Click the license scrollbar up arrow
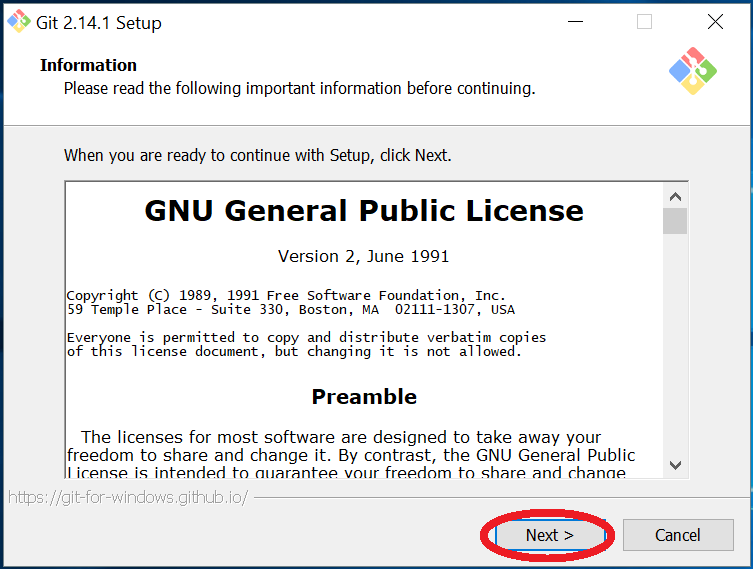Image resolution: width=753 pixels, height=569 pixels. [675, 196]
